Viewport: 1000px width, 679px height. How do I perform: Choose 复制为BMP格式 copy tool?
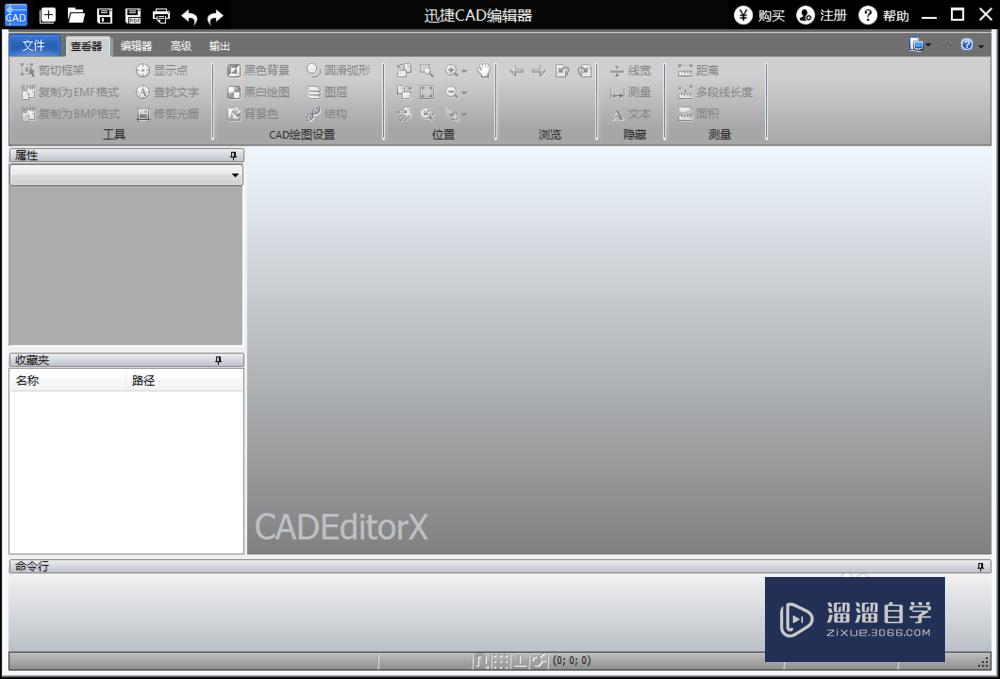[x=70, y=113]
